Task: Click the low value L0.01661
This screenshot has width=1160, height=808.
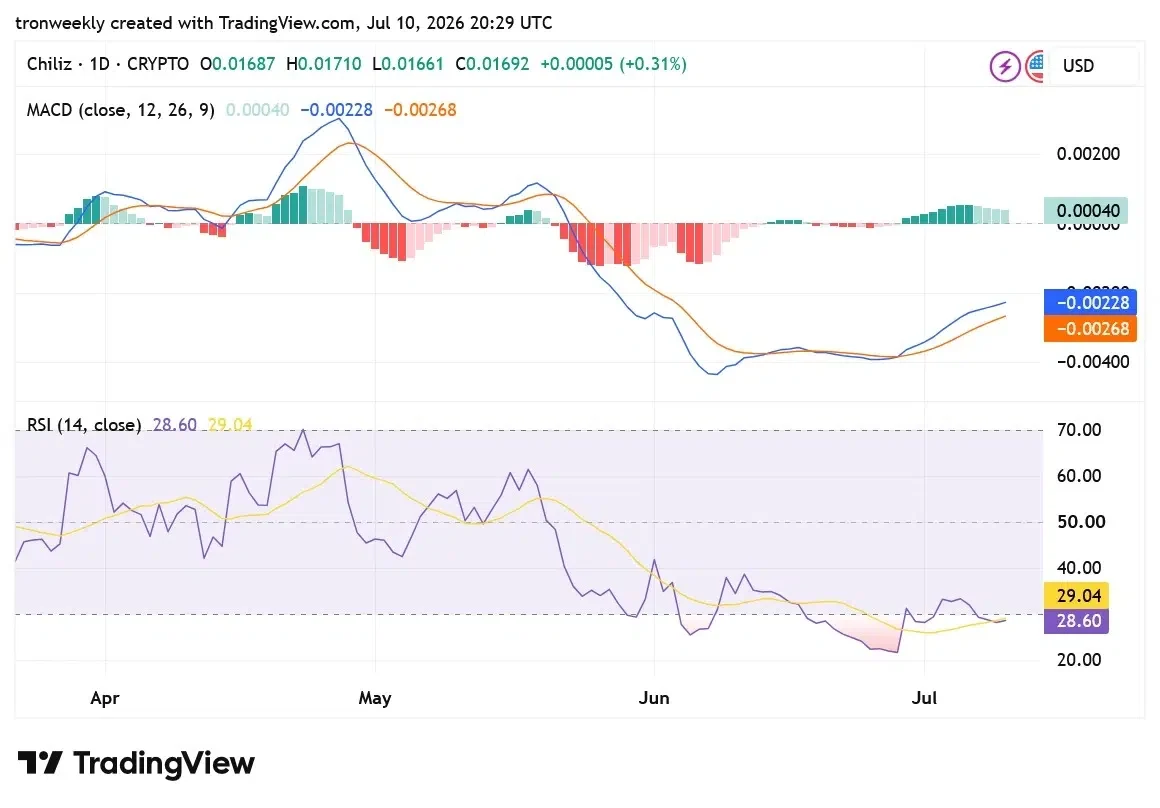Action: [x=408, y=64]
